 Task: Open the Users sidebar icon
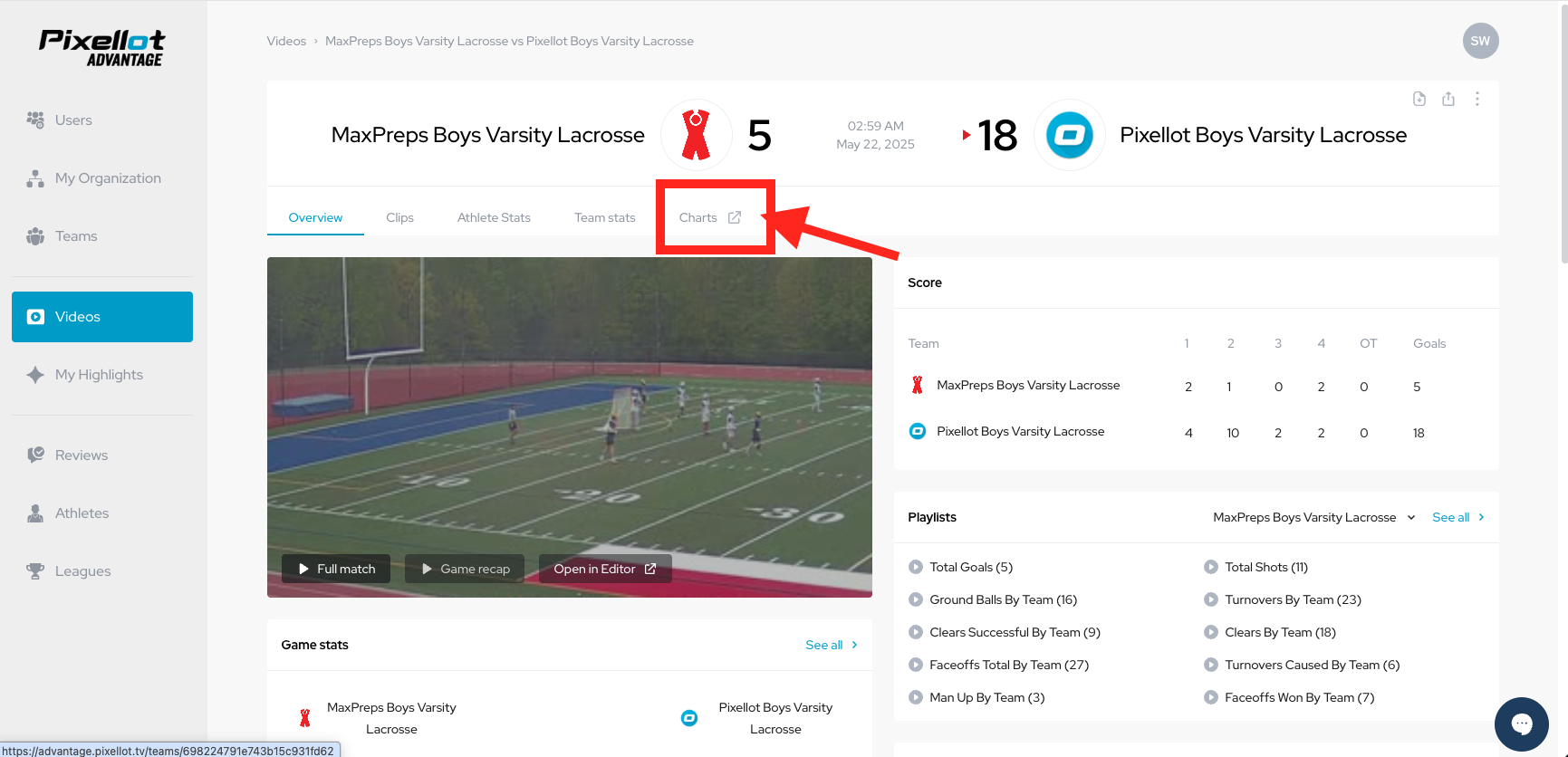(x=35, y=120)
